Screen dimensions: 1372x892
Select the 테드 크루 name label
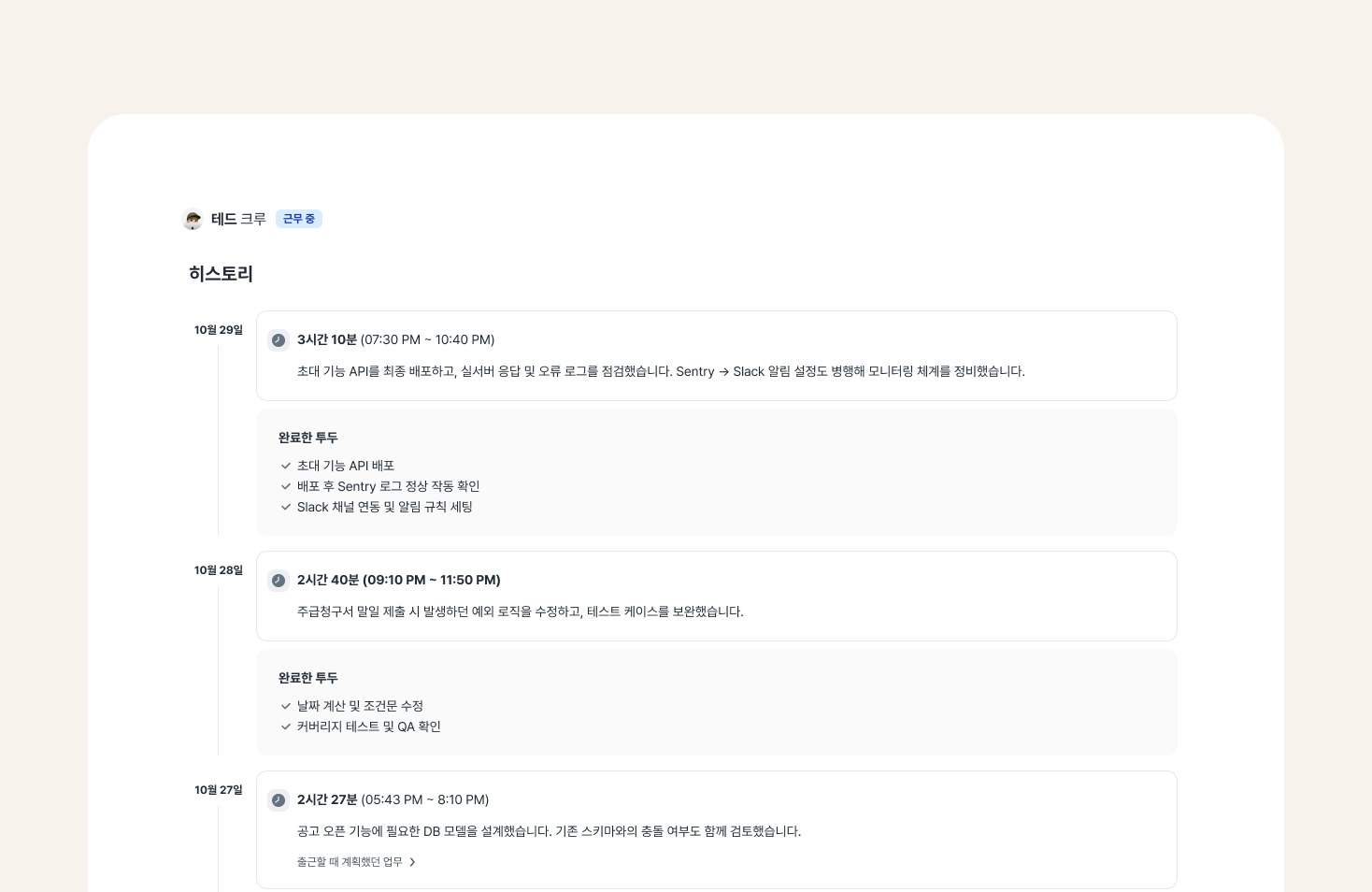[x=238, y=219]
